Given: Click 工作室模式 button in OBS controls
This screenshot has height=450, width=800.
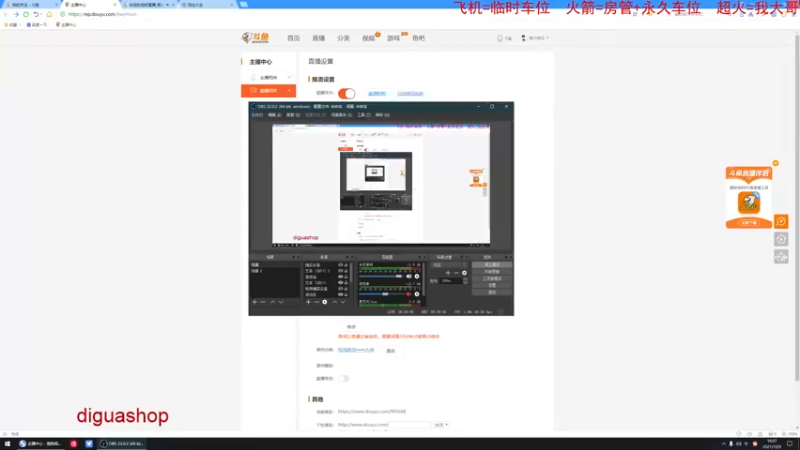Looking at the screenshot, I should coord(492,279).
